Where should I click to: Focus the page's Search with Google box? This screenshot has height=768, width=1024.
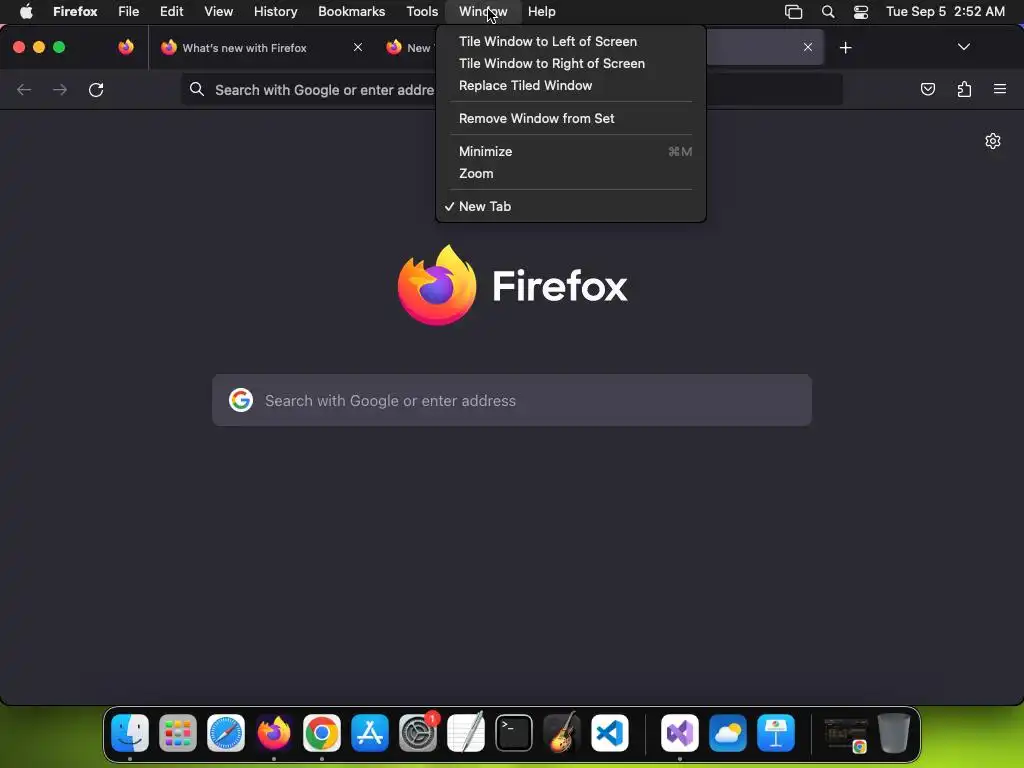tap(512, 400)
